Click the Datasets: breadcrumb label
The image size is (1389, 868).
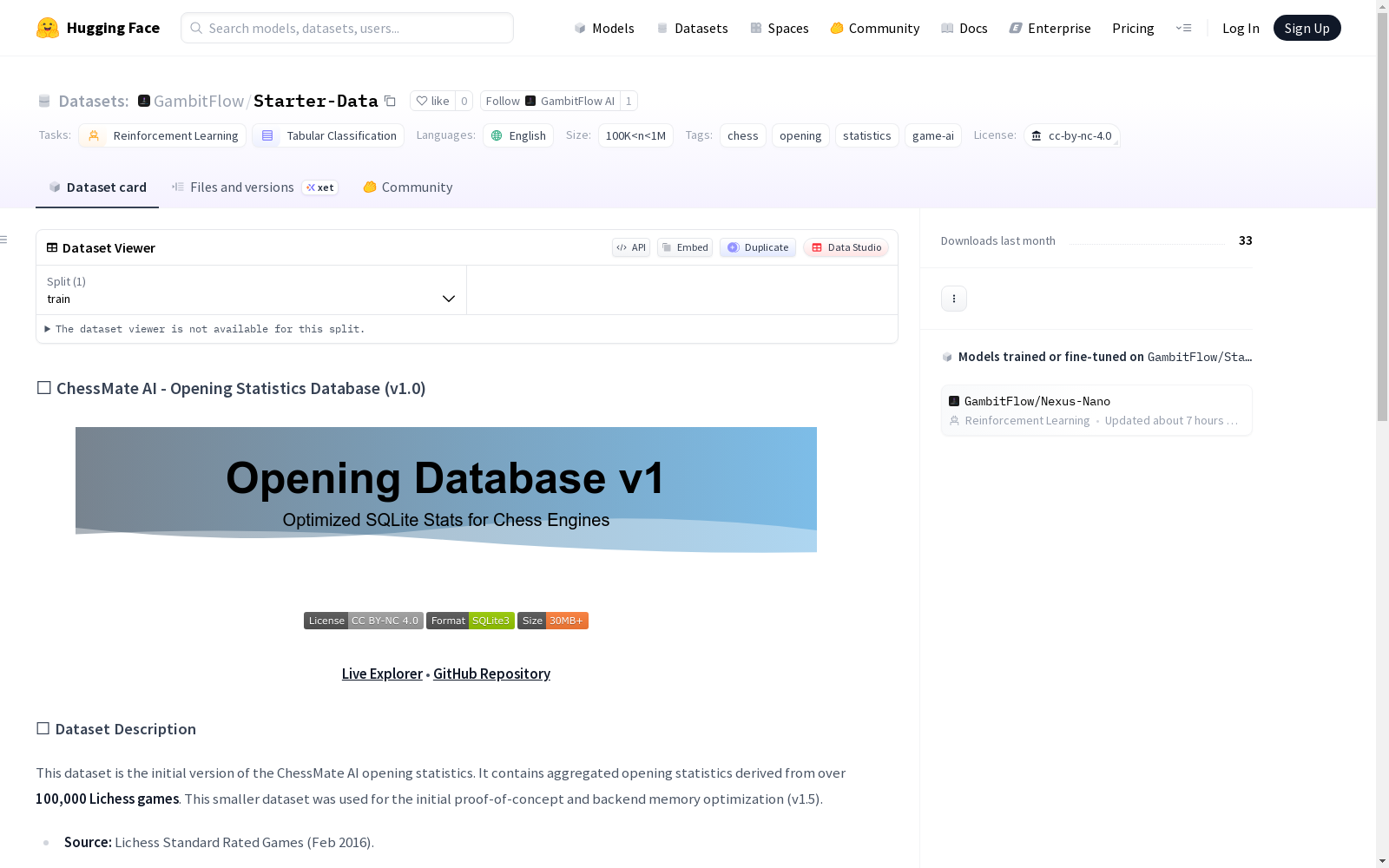point(93,101)
